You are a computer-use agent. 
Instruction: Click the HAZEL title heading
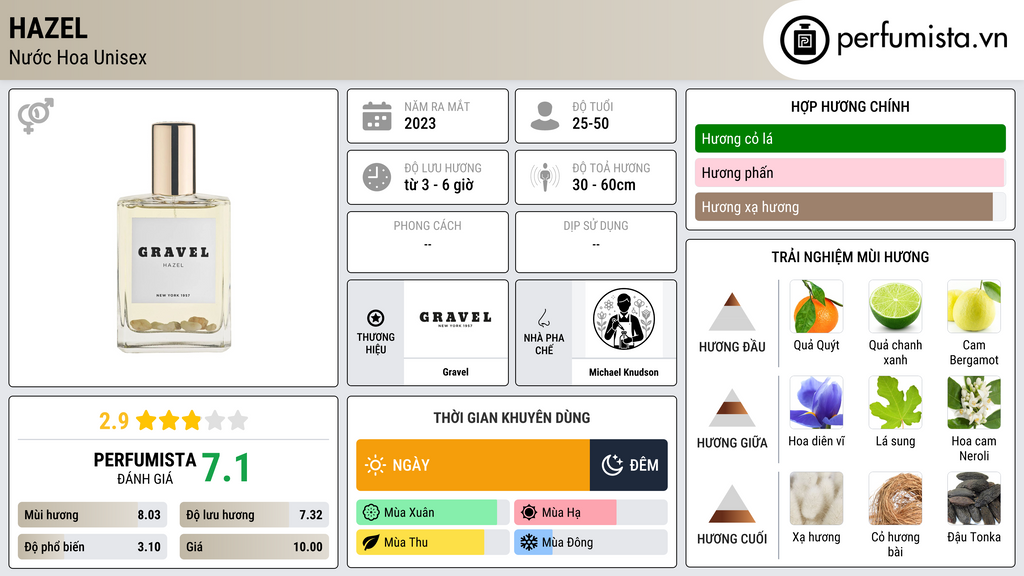coord(48,28)
